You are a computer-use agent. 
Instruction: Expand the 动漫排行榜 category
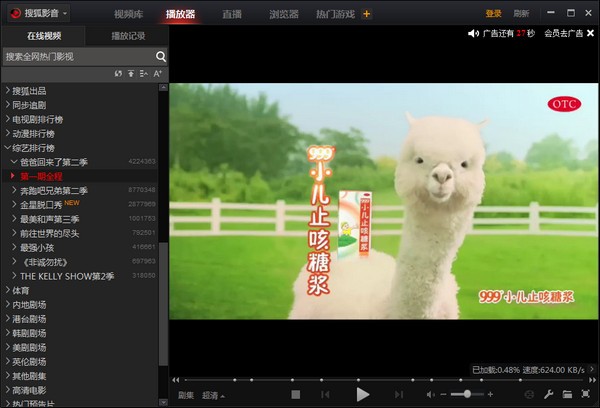click(8, 133)
